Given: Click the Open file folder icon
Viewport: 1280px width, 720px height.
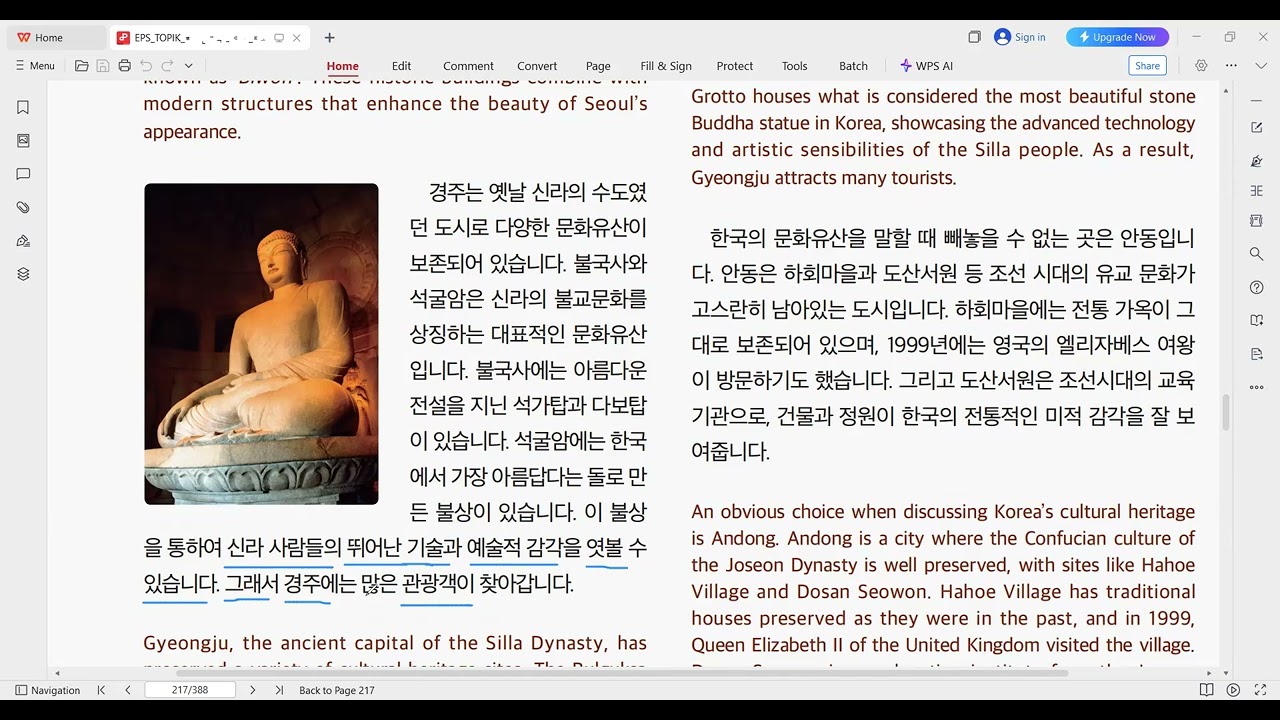Looking at the screenshot, I should tap(82, 66).
